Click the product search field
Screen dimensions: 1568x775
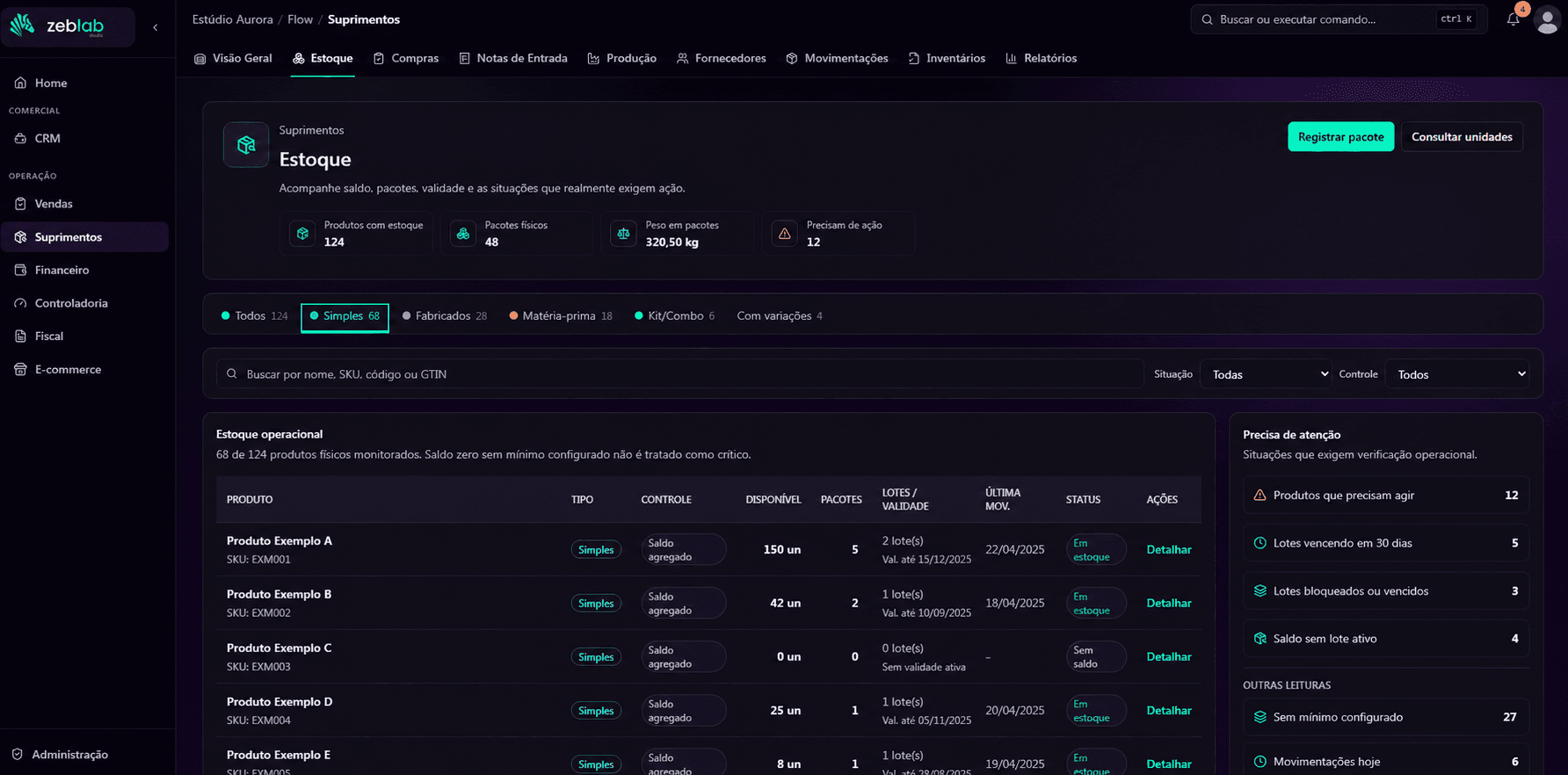pos(679,374)
